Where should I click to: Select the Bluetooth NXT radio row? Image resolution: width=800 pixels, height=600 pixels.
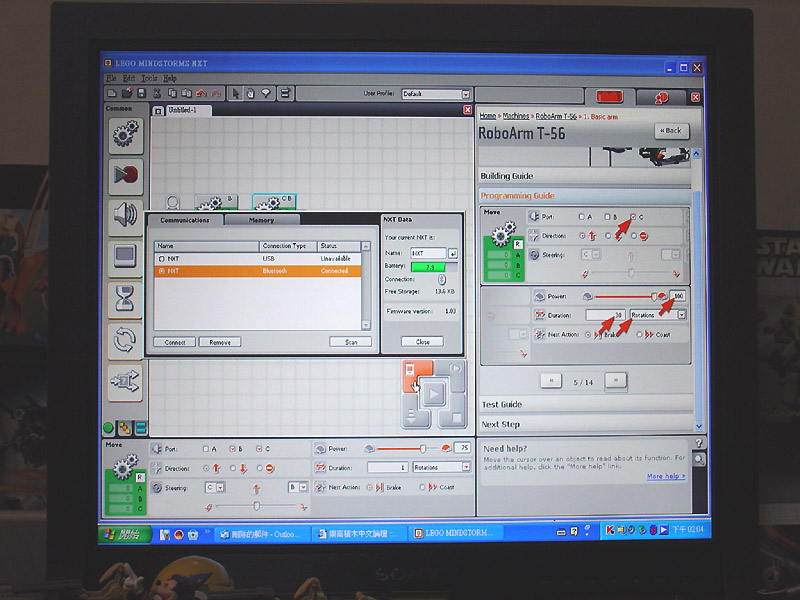pos(258,271)
